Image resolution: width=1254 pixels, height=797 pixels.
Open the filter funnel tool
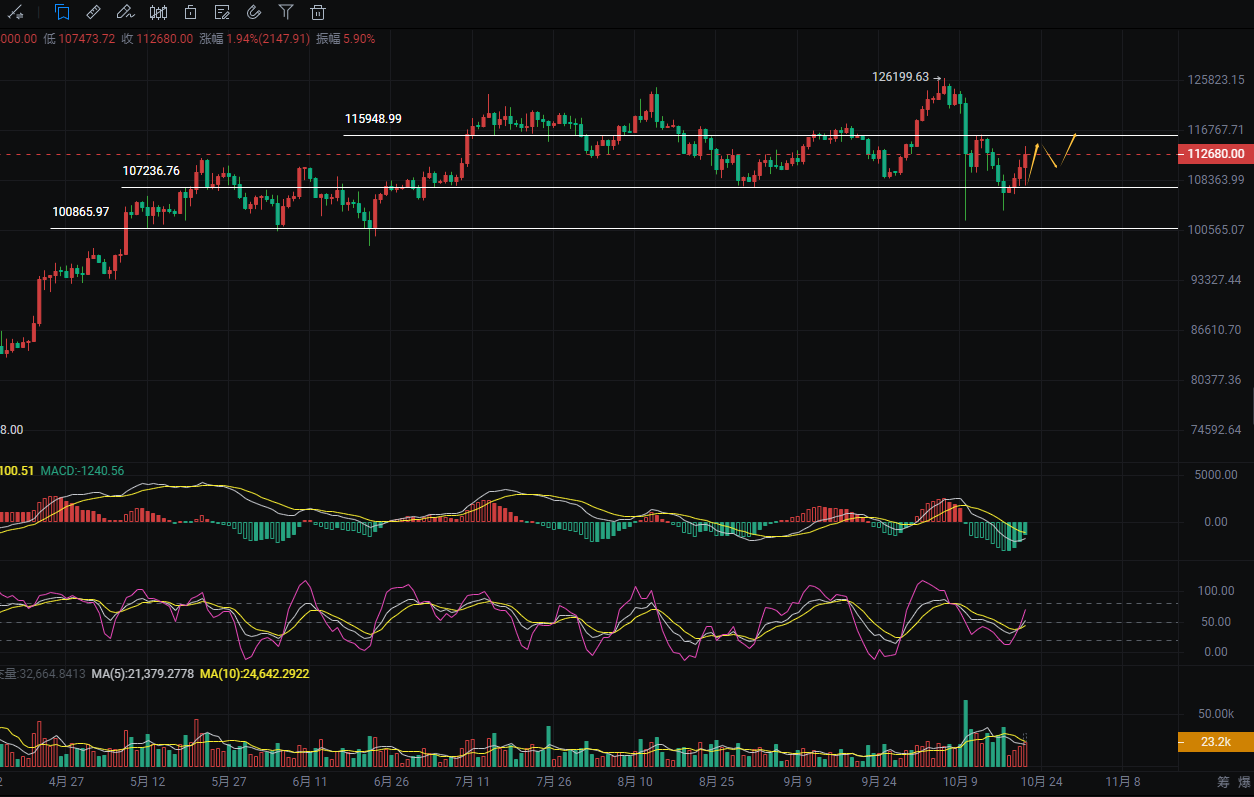coord(286,13)
